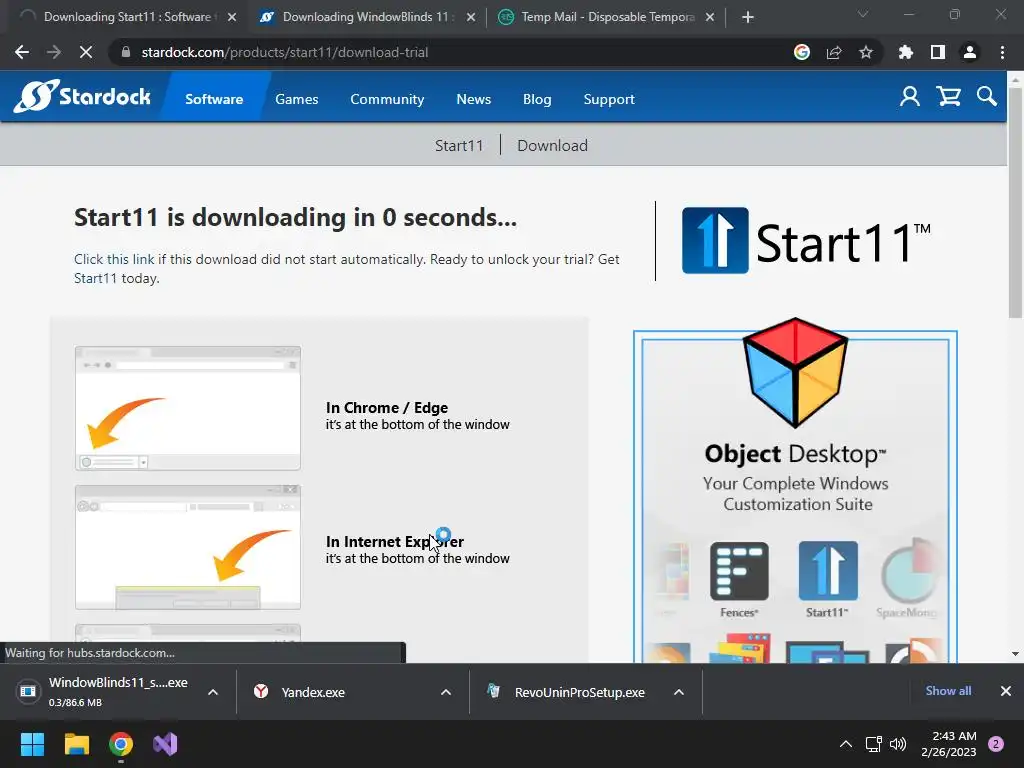Open the Blog menu item
Image resolution: width=1024 pixels, height=768 pixels.
point(537,99)
